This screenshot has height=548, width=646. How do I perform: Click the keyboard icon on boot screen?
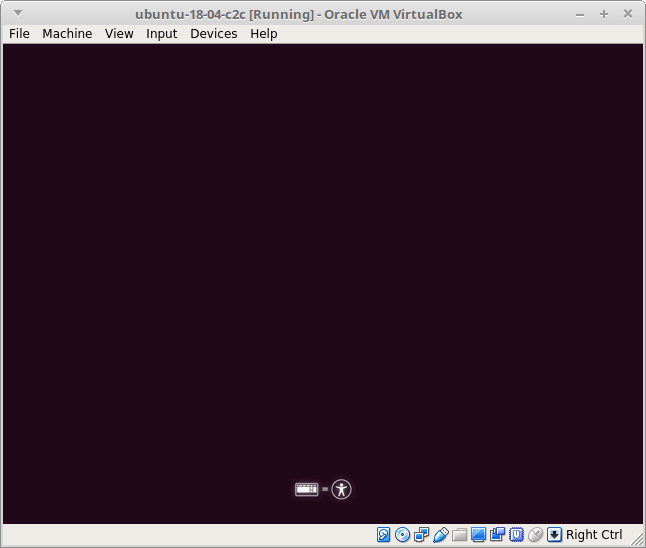pos(306,489)
